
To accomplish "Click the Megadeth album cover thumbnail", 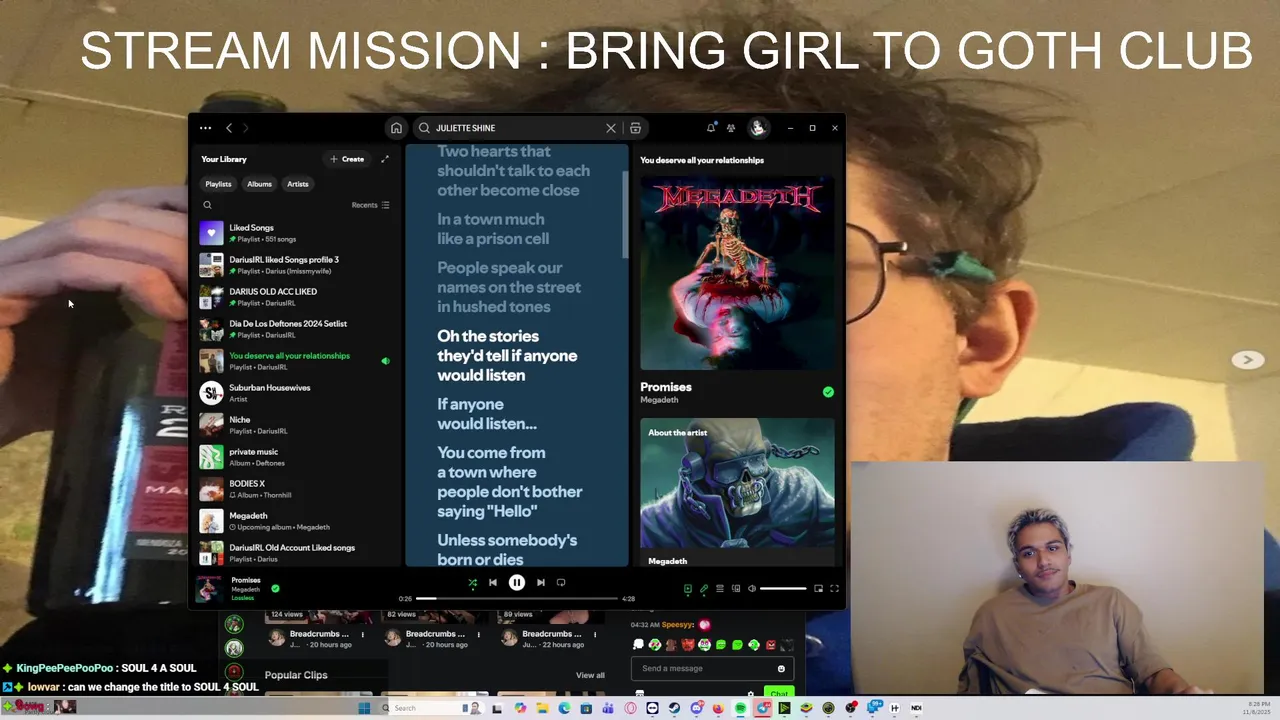I will 737,273.
